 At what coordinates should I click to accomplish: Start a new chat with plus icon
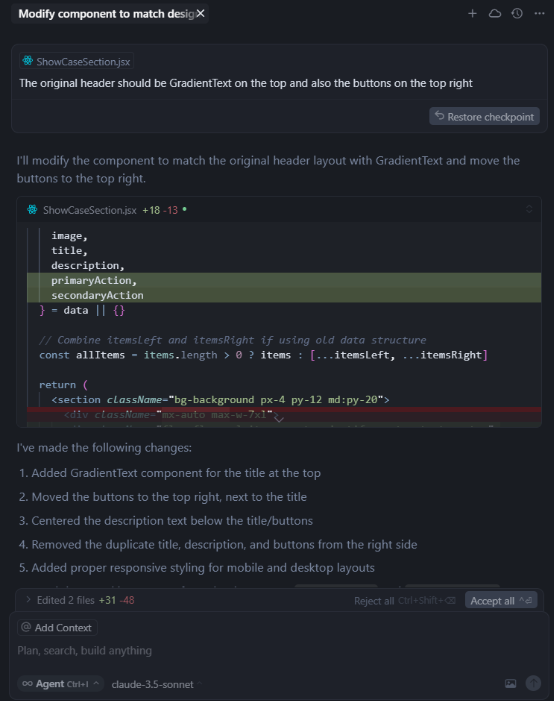472,14
